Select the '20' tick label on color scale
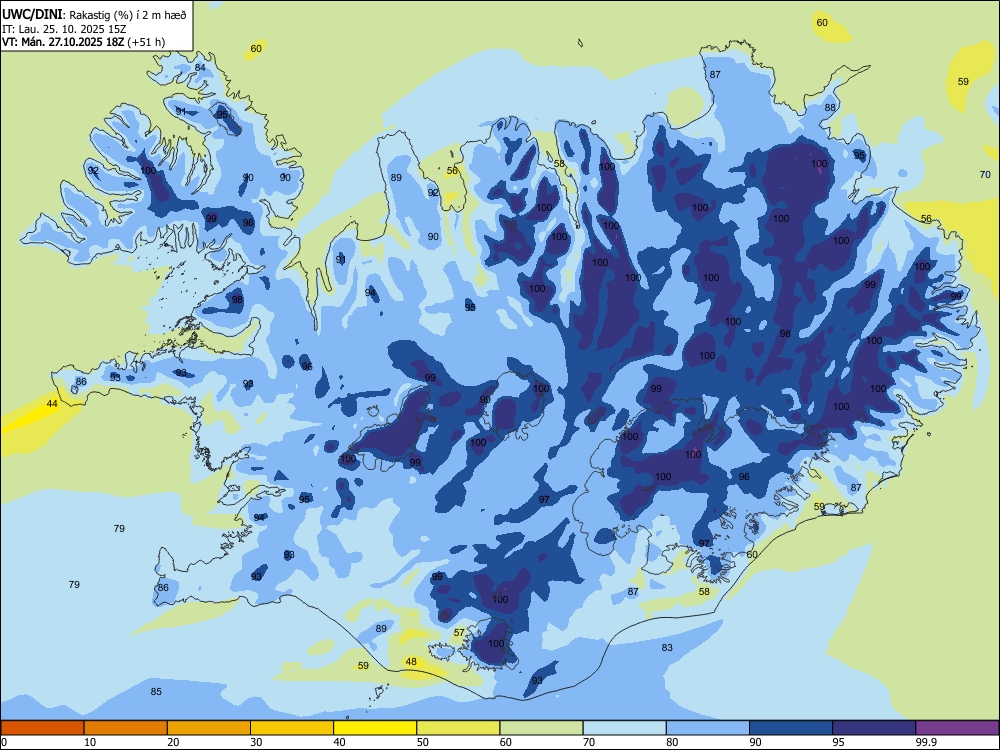 (x=173, y=742)
